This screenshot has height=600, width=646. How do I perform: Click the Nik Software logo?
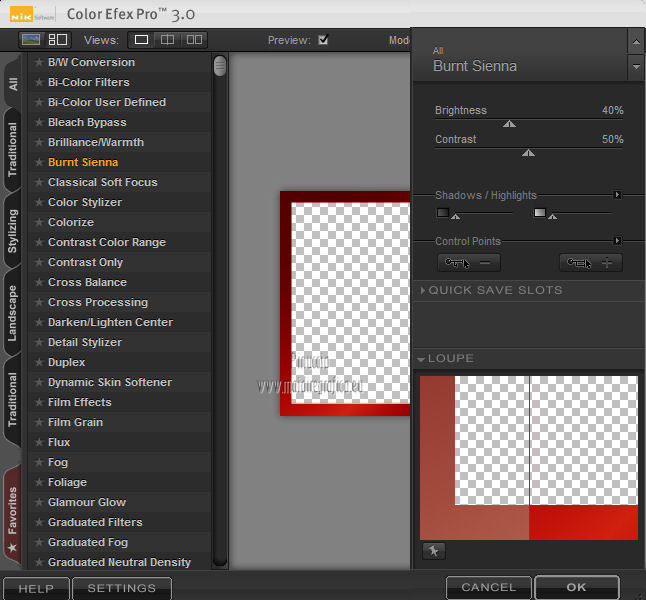[x=31, y=14]
